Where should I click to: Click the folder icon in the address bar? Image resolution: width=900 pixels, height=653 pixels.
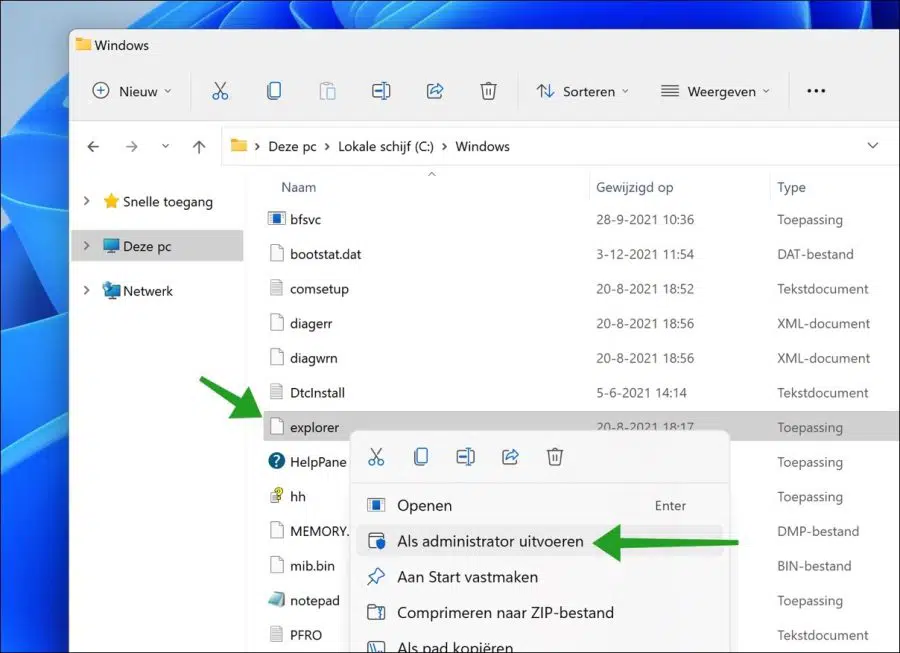click(x=239, y=145)
